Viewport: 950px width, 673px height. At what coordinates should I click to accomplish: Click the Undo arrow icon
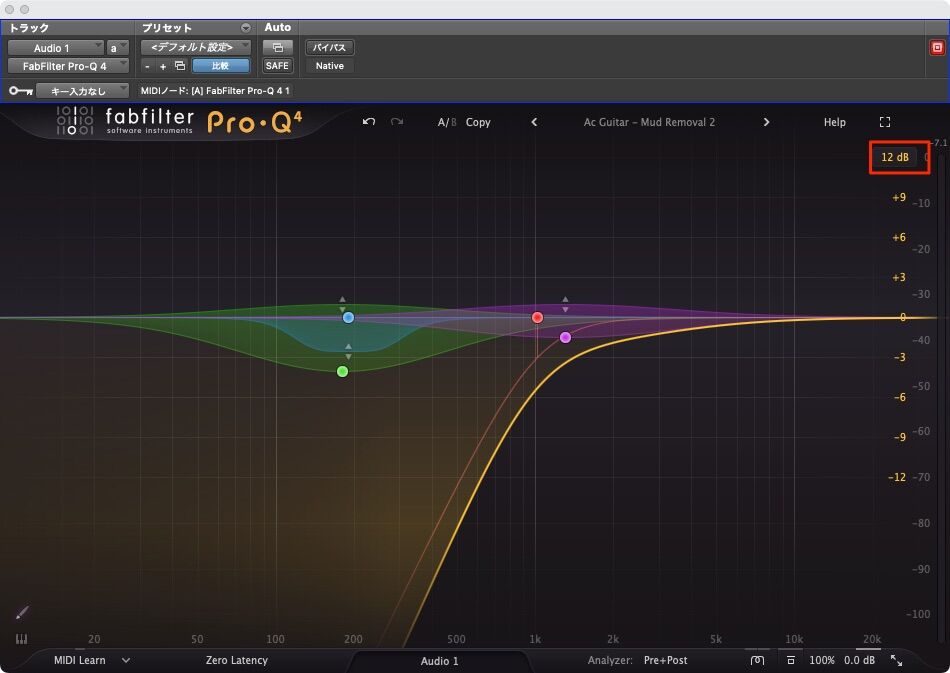[x=368, y=122]
